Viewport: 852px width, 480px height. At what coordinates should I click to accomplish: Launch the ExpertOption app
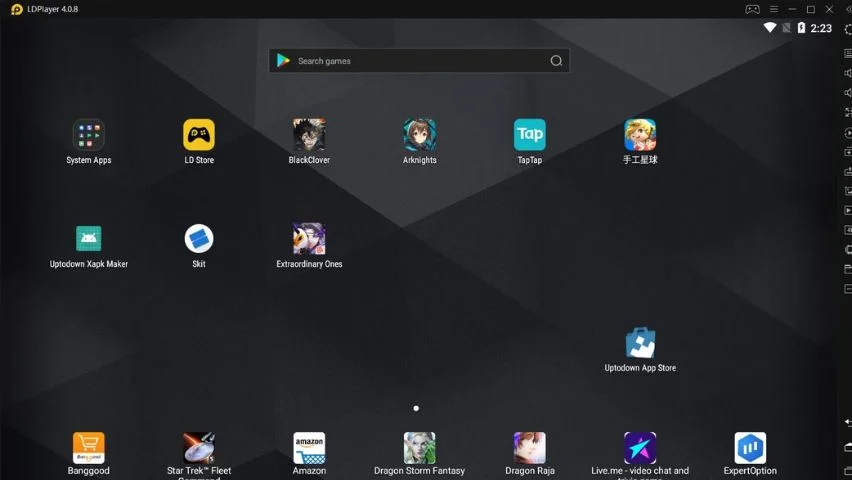point(750,448)
